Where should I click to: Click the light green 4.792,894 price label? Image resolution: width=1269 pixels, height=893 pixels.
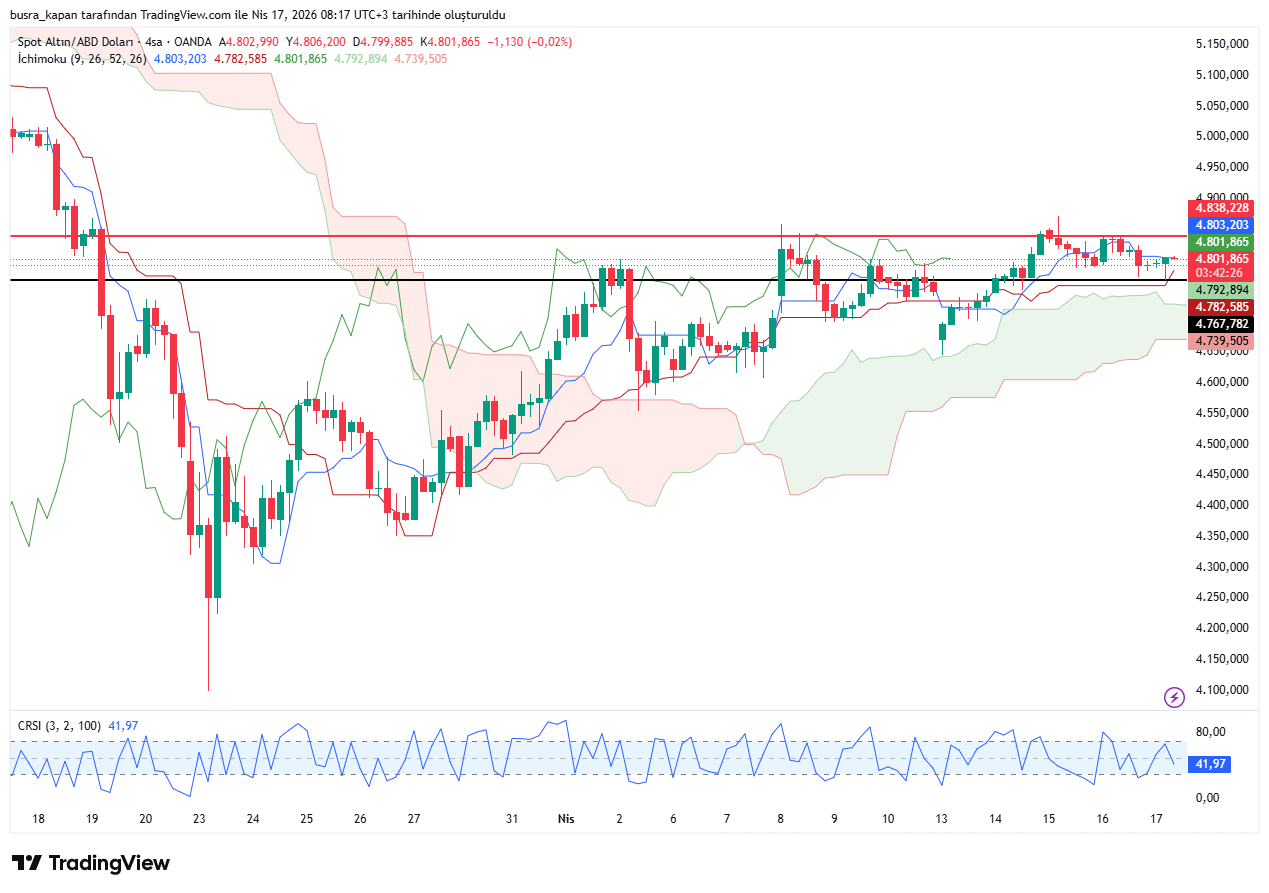(1219, 289)
